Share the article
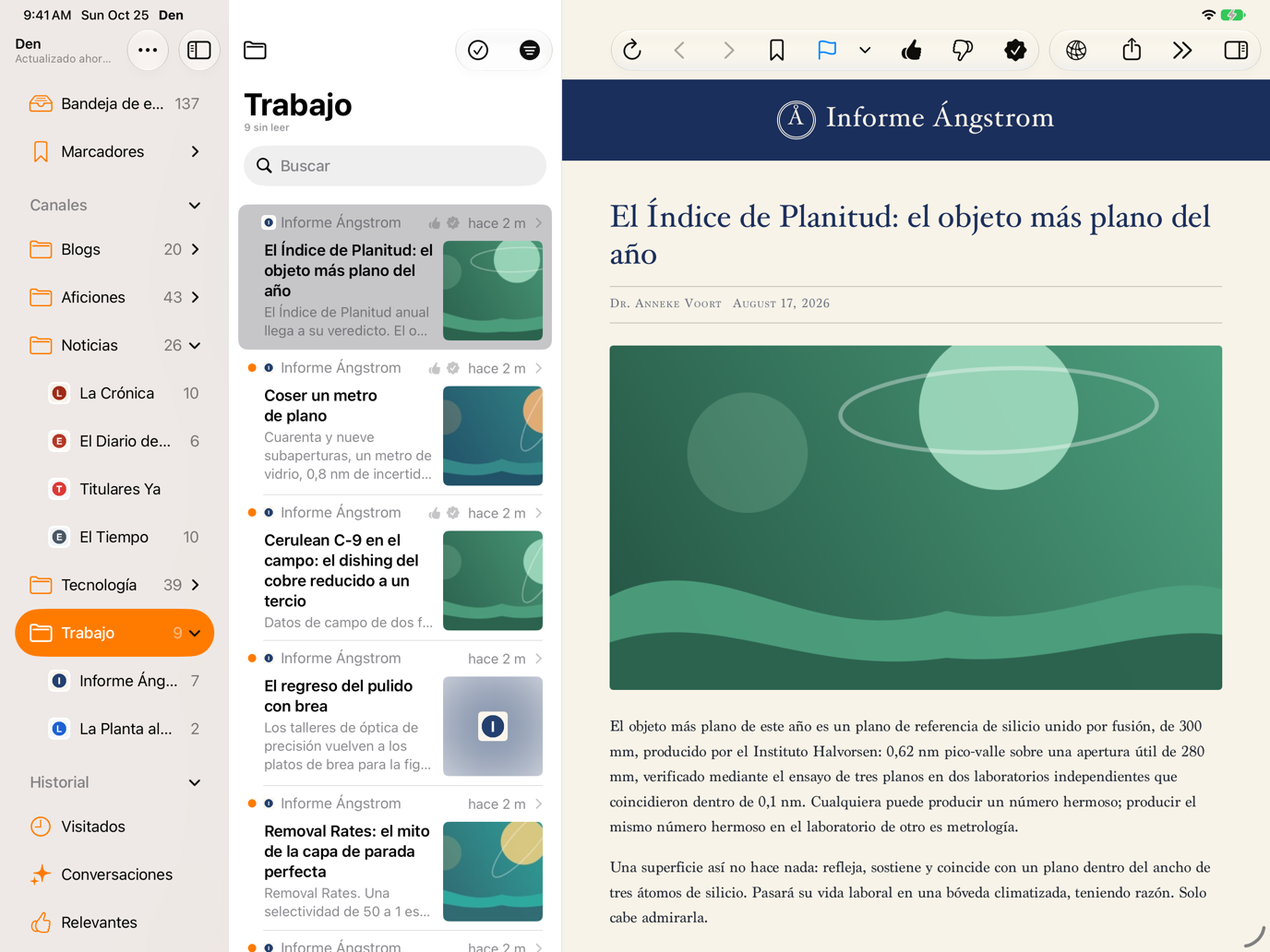Screen dimensions: 1270x952 tap(1132, 50)
